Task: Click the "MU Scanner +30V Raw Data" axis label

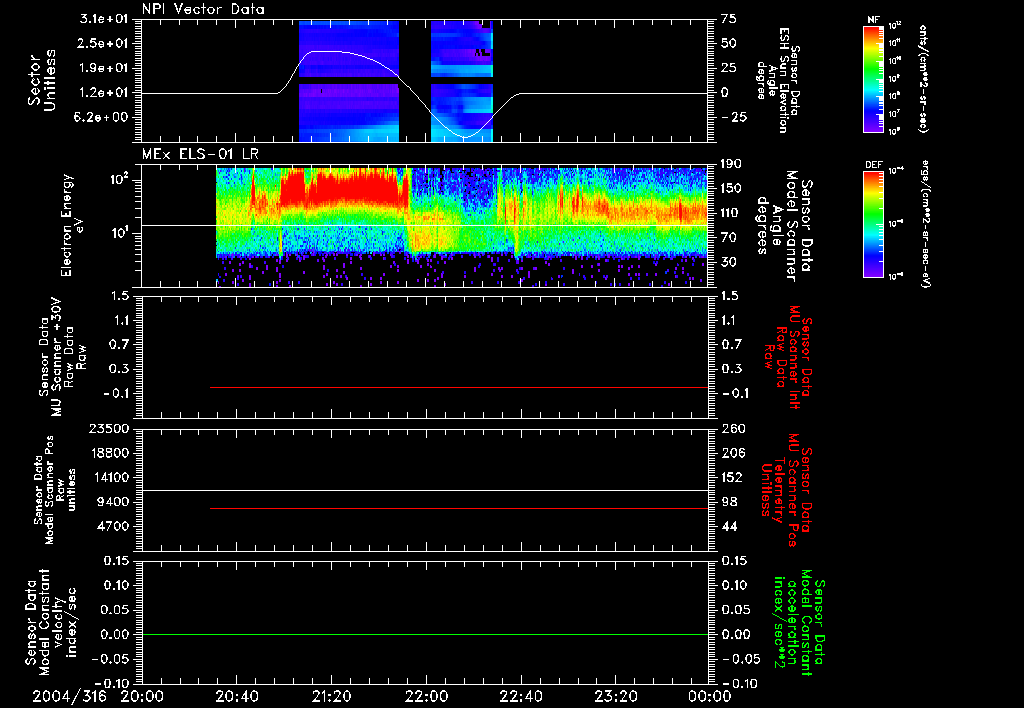Action: (62, 357)
